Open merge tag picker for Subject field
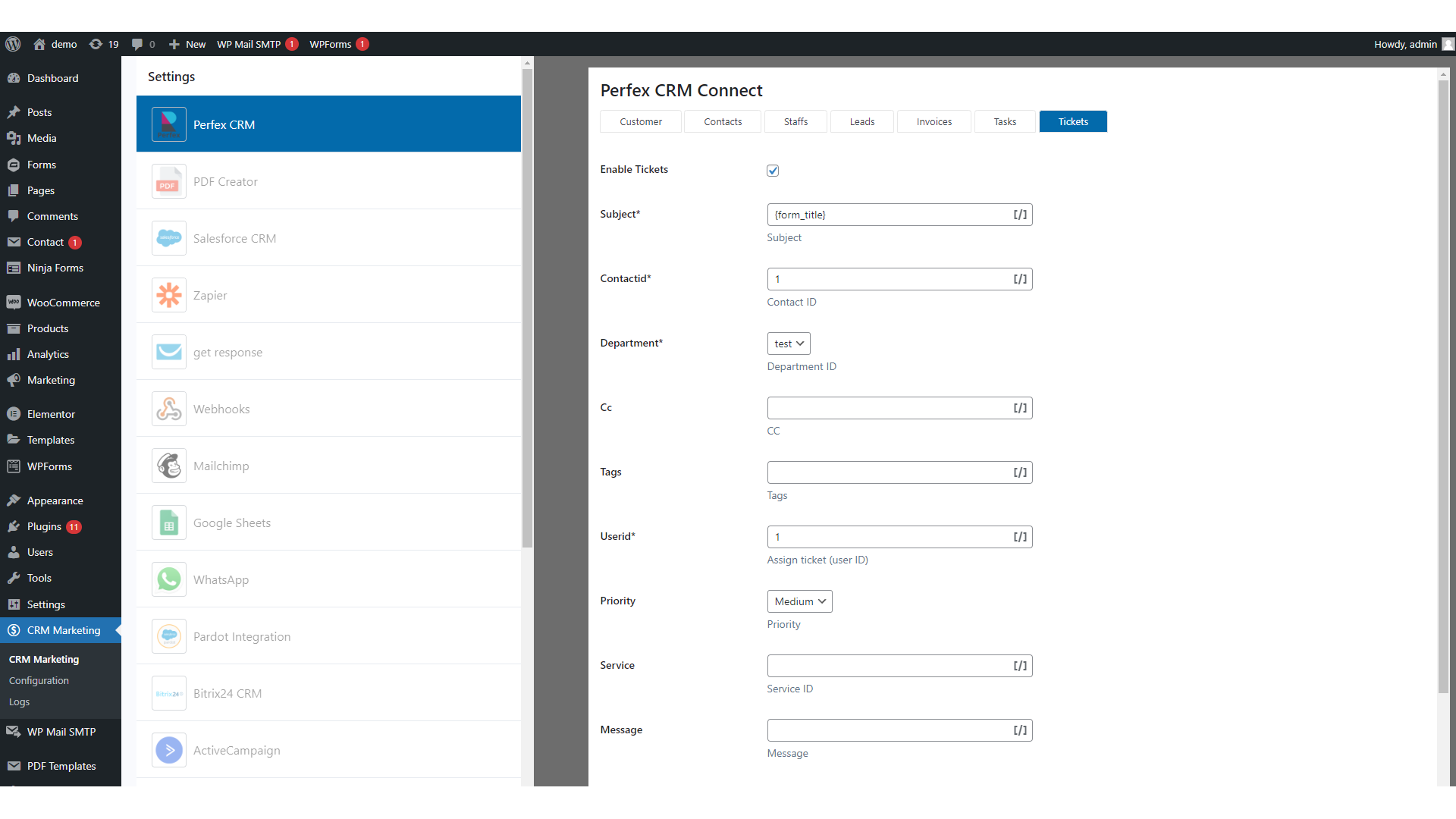1456x819 pixels. tap(1020, 215)
